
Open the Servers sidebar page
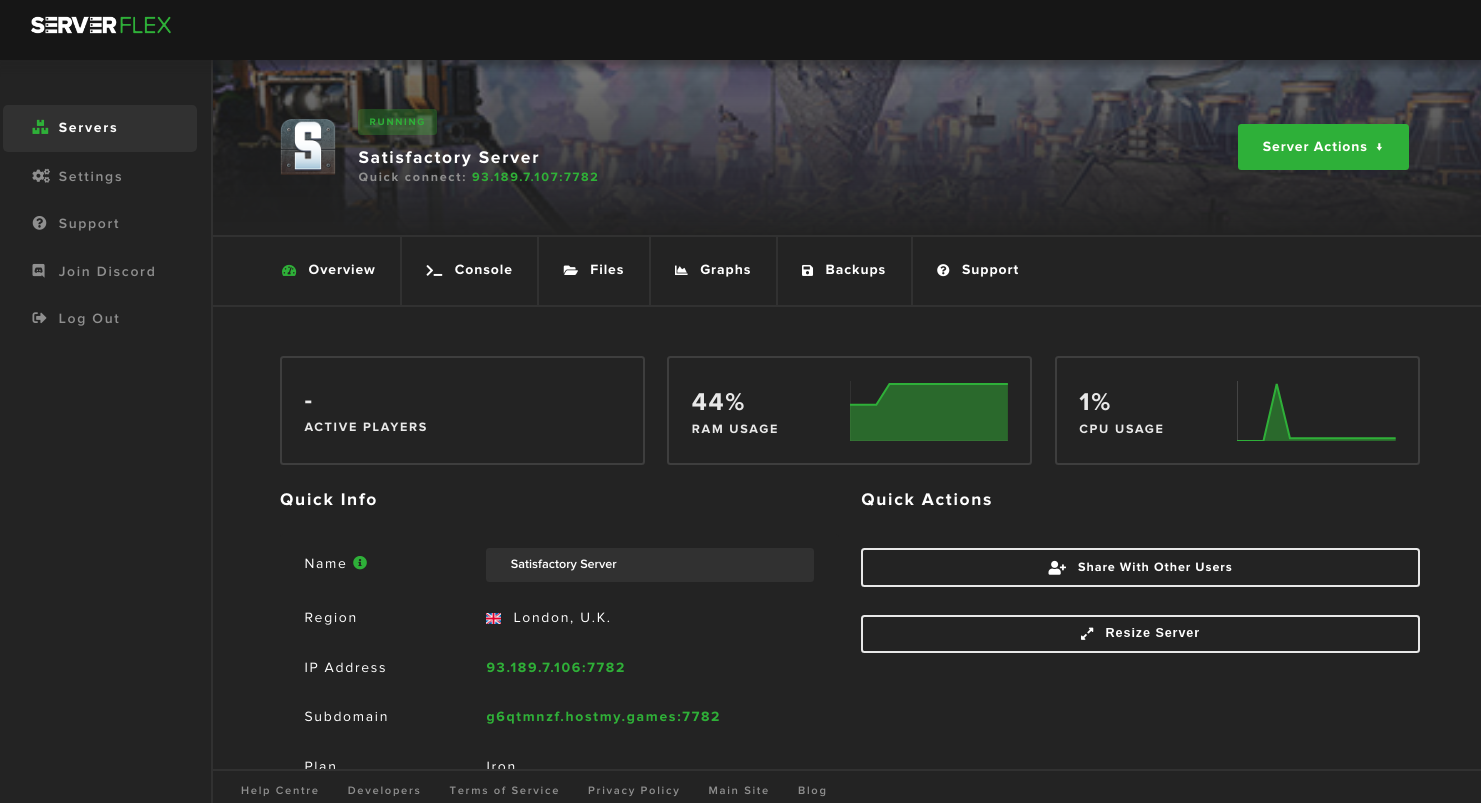click(100, 128)
